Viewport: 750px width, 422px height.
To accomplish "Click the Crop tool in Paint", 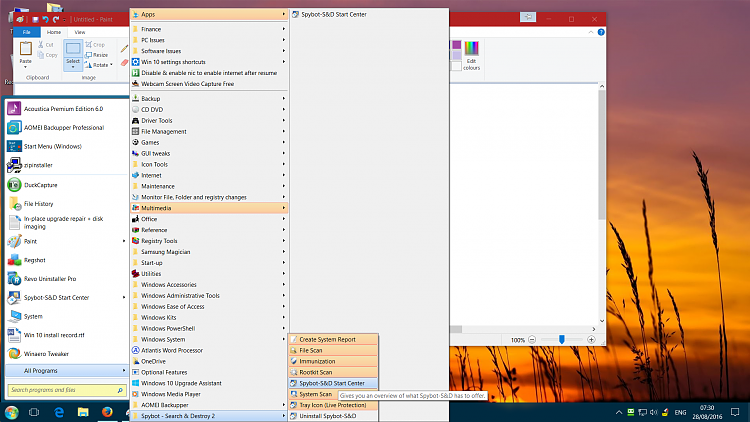I will coord(95,44).
